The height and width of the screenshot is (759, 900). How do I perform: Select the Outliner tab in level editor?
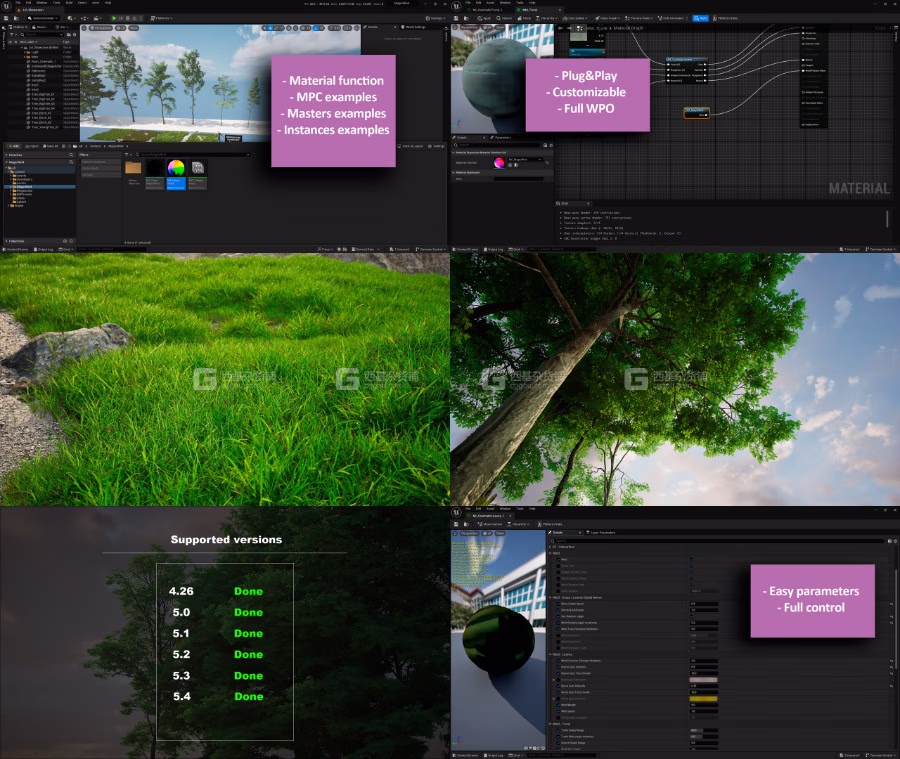coord(18,27)
